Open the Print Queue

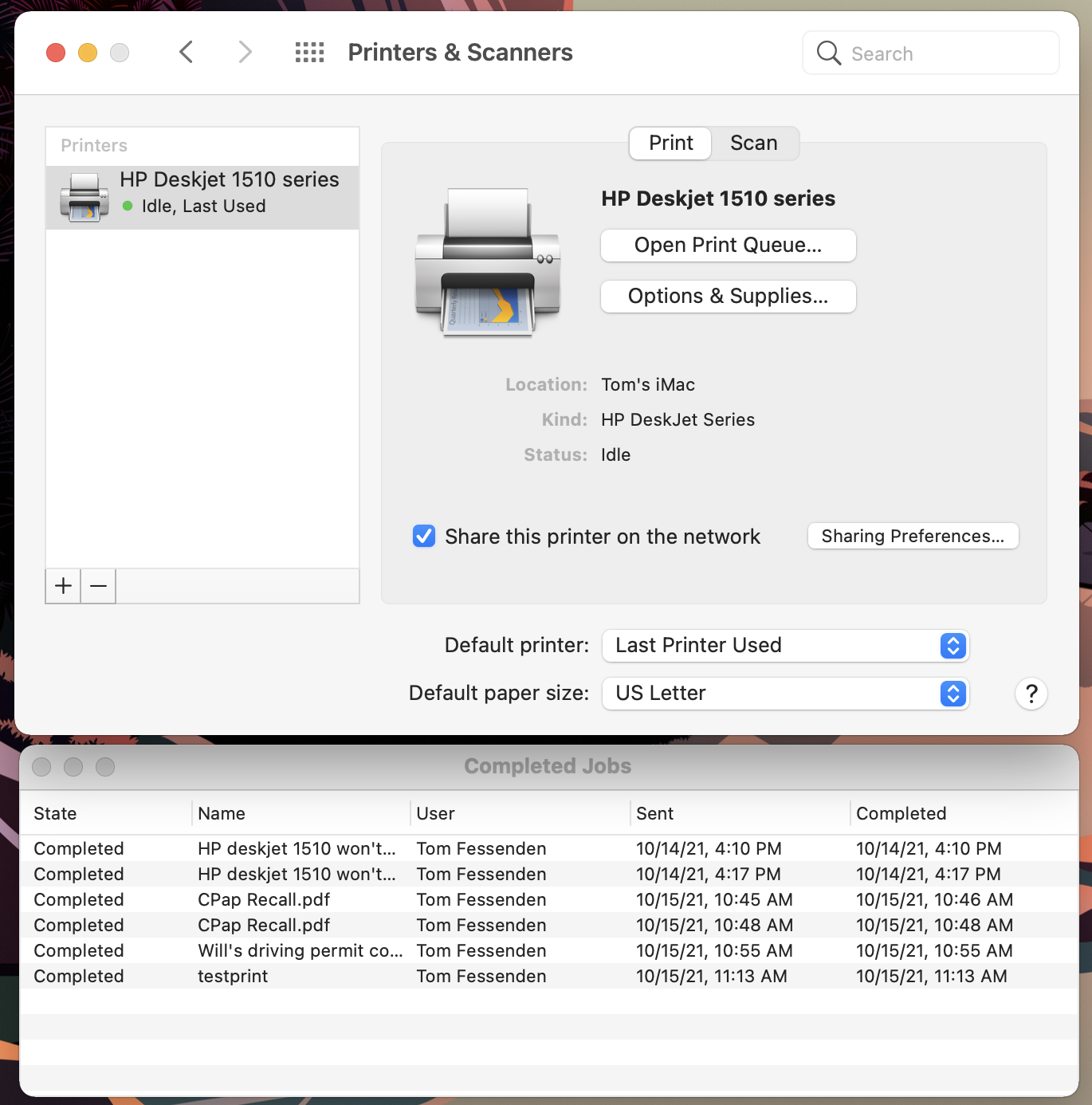[x=729, y=246]
